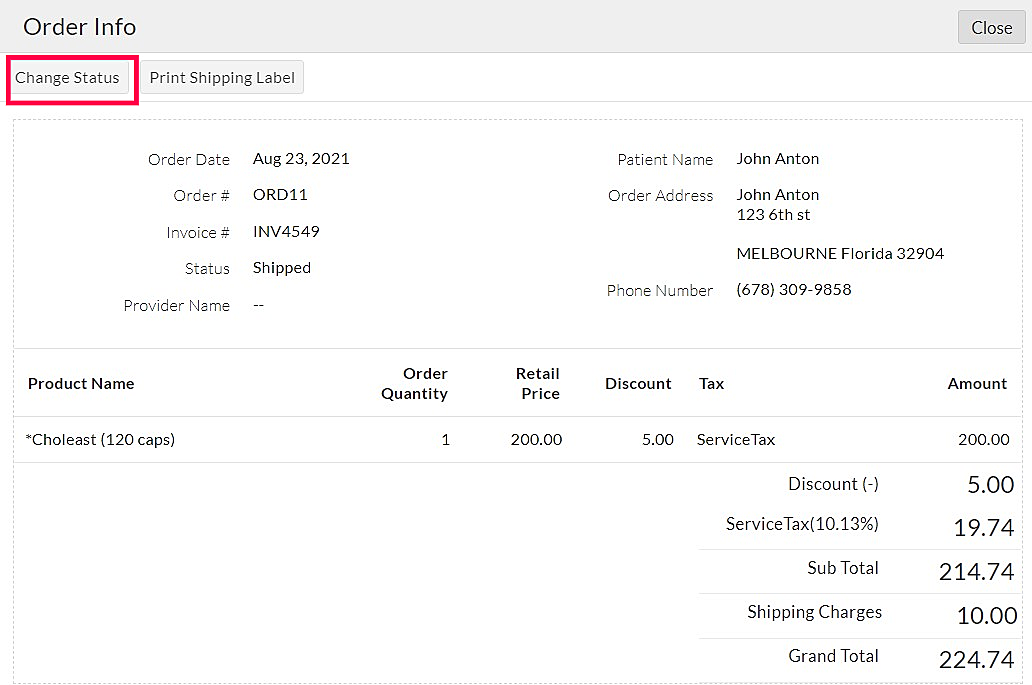Click the patient name John Anton
1032x685 pixels.
777,159
